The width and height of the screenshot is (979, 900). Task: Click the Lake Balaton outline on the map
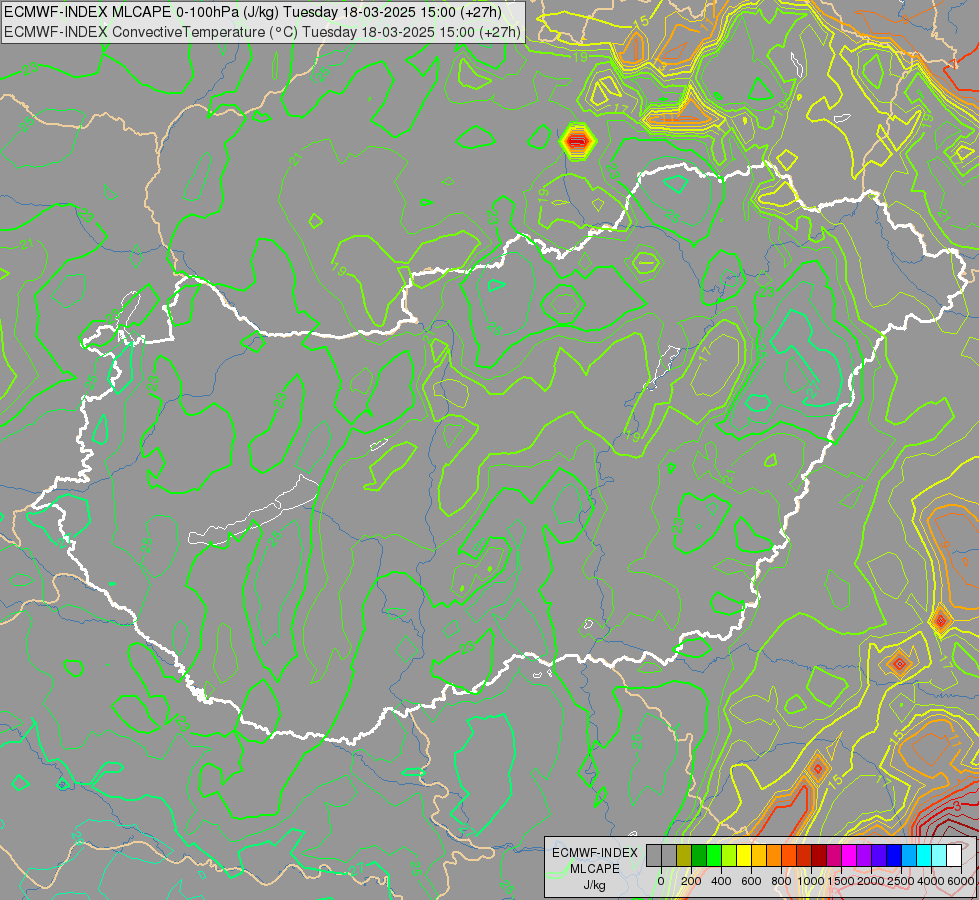tap(253, 510)
